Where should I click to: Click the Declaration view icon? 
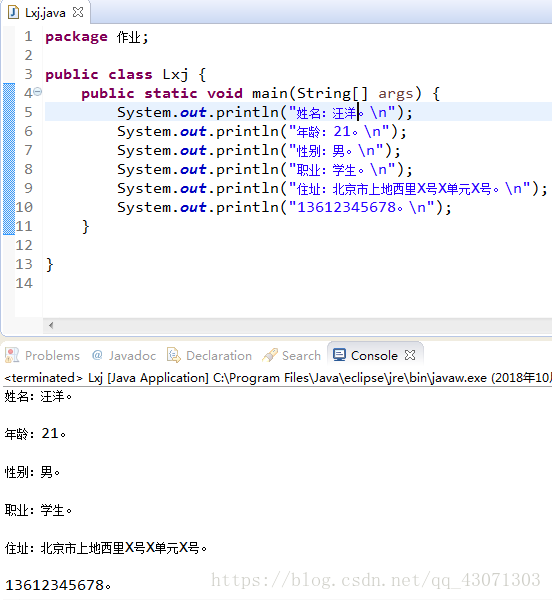coord(174,355)
